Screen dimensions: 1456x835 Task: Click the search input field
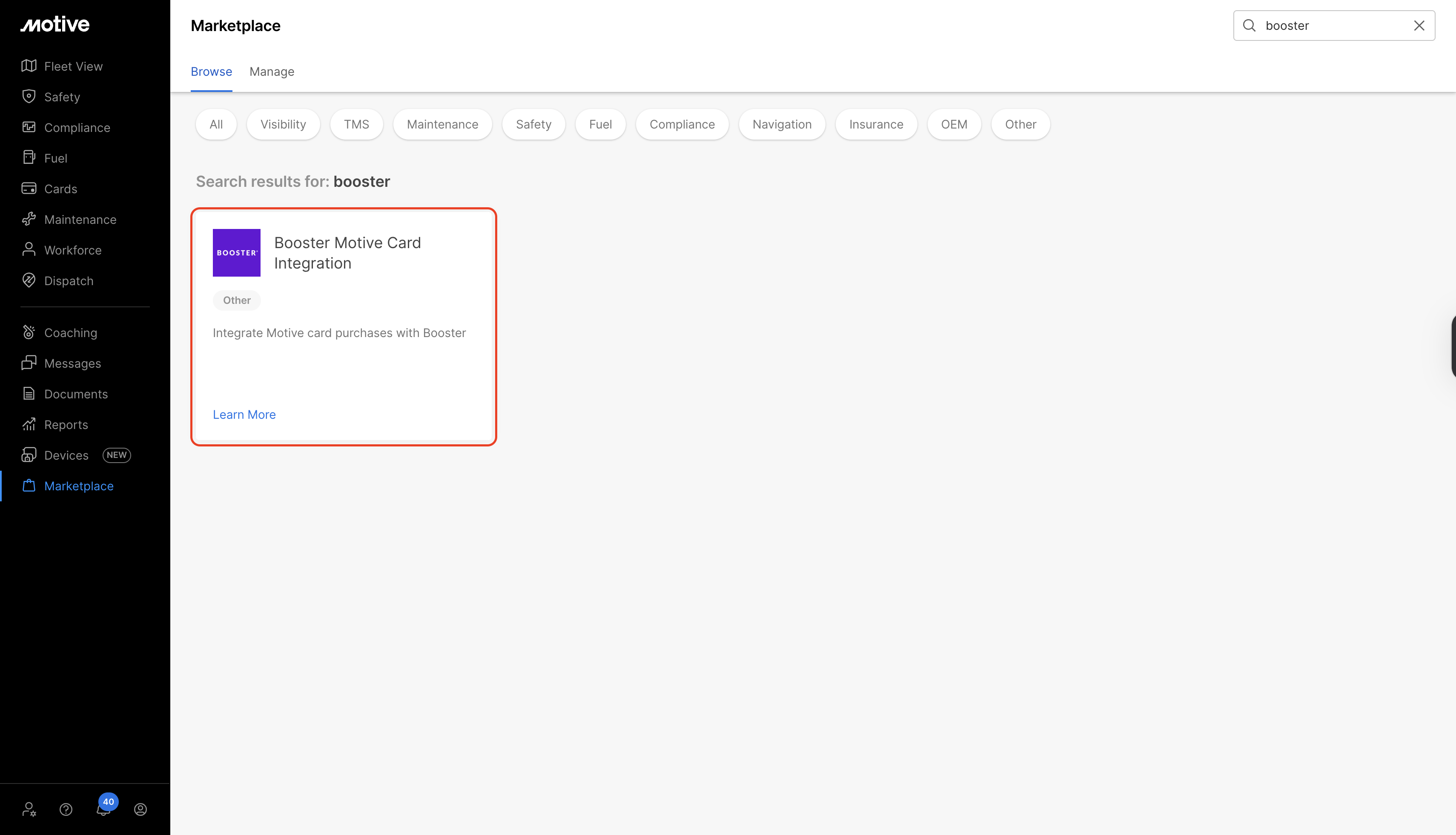click(x=1334, y=25)
